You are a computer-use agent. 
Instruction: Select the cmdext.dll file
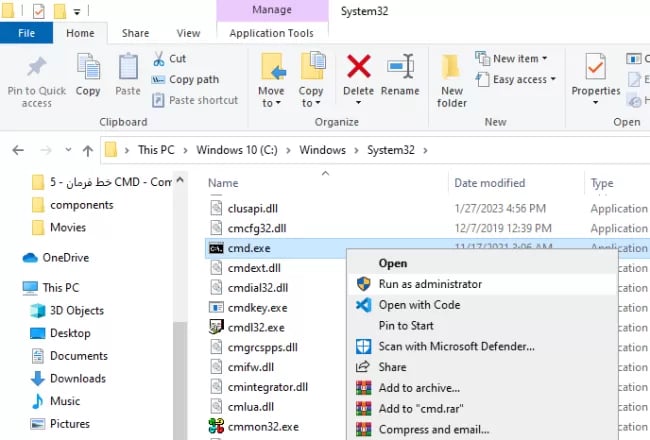[x=254, y=268]
